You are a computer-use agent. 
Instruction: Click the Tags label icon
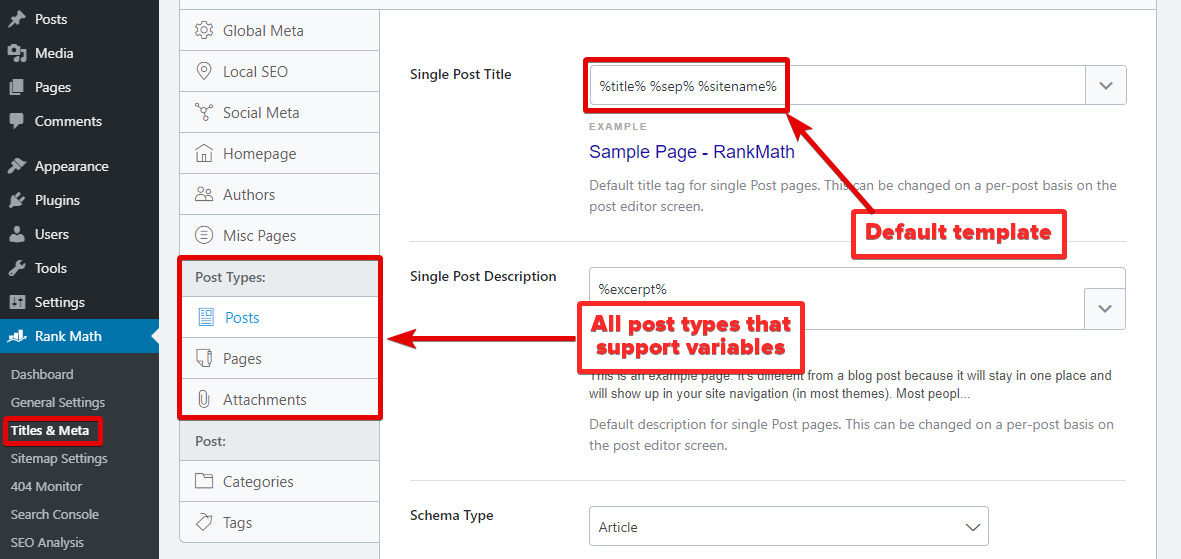(x=204, y=522)
